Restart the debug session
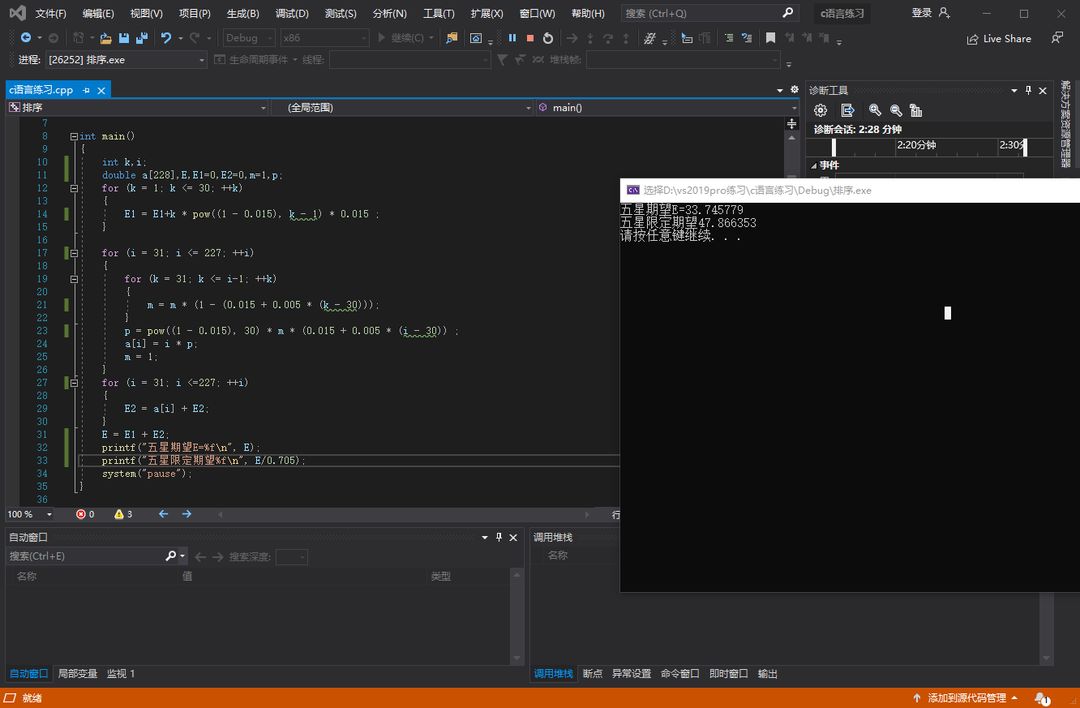The height and width of the screenshot is (708, 1080). coord(548,38)
